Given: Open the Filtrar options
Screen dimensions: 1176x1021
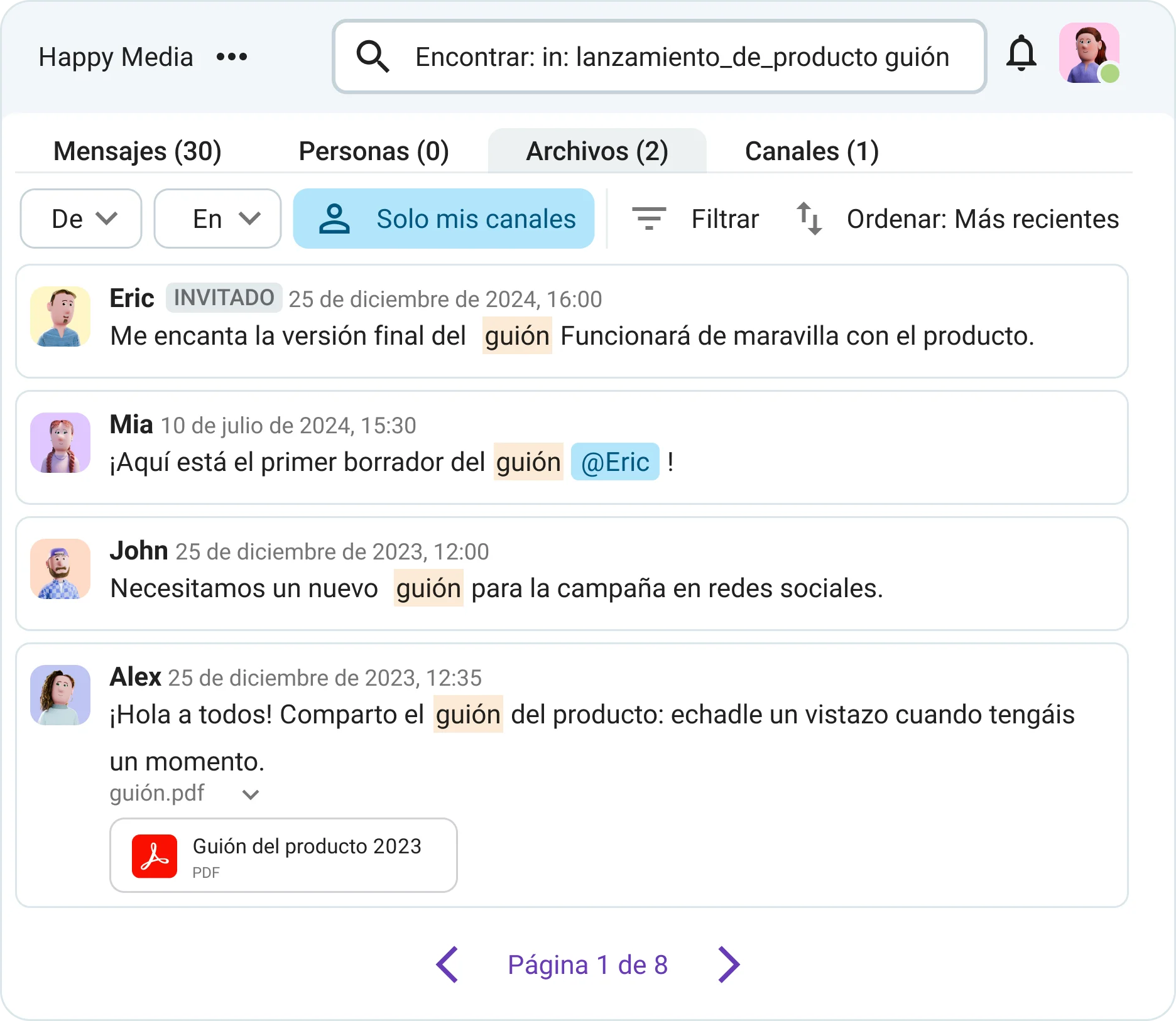Looking at the screenshot, I should click(x=695, y=219).
